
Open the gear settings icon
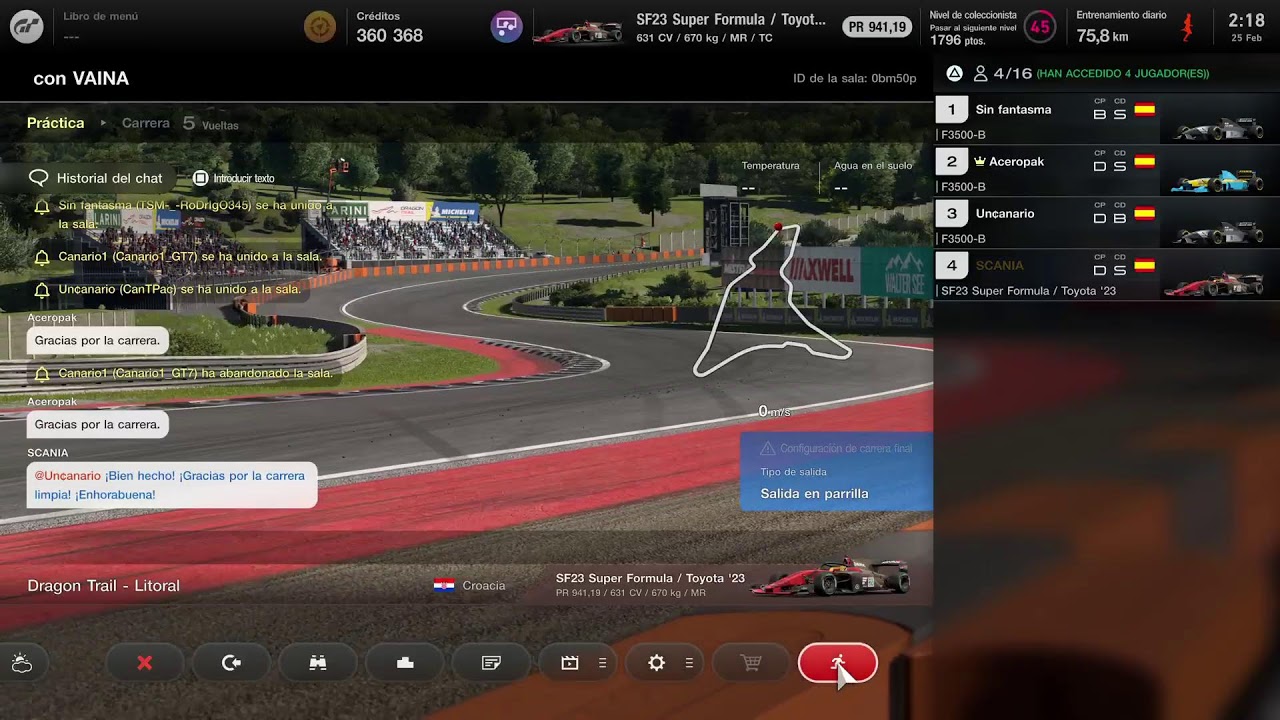(656, 663)
